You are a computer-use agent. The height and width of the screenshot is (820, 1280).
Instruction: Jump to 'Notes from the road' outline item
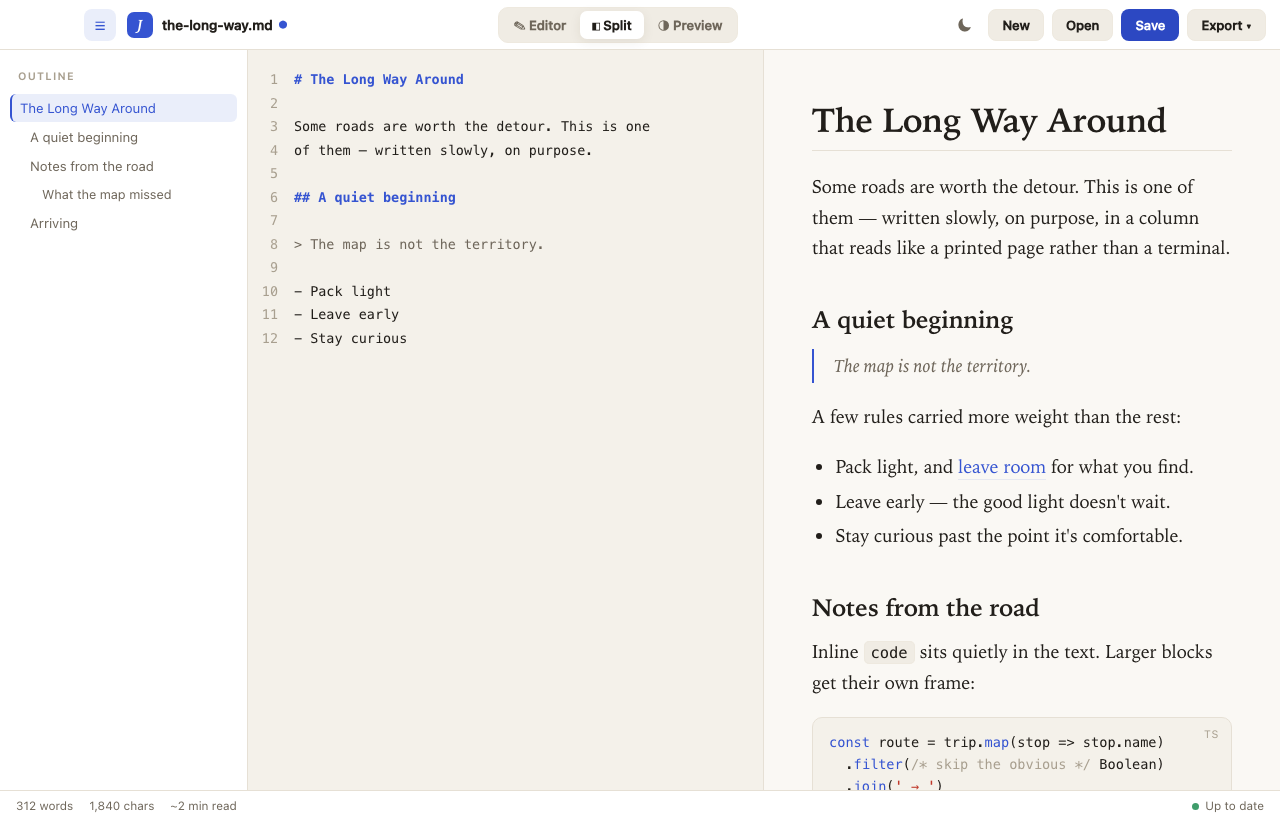pyautogui.click(x=124, y=166)
